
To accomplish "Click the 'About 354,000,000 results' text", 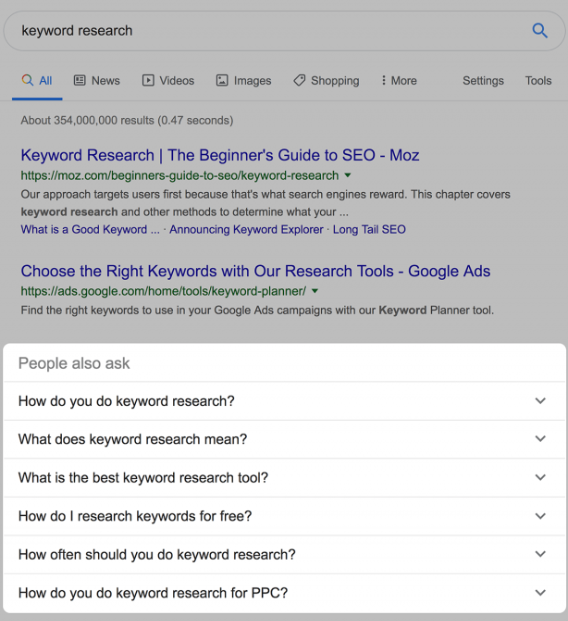I will point(127,120).
